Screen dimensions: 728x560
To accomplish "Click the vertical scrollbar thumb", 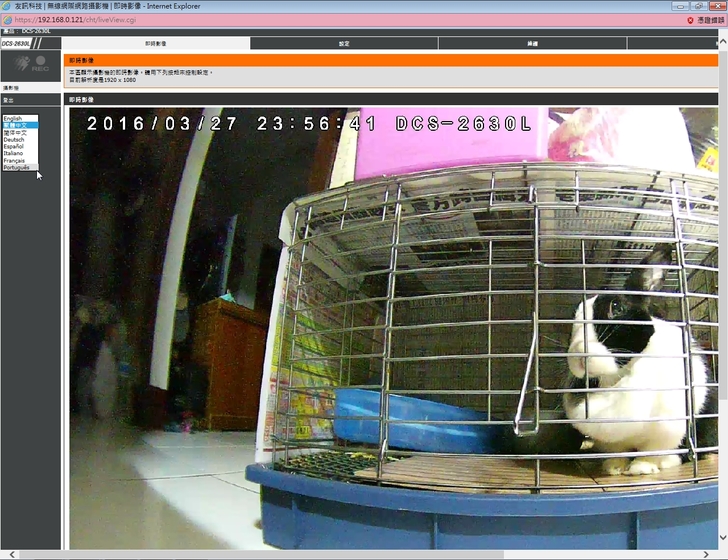I will coord(723,223).
